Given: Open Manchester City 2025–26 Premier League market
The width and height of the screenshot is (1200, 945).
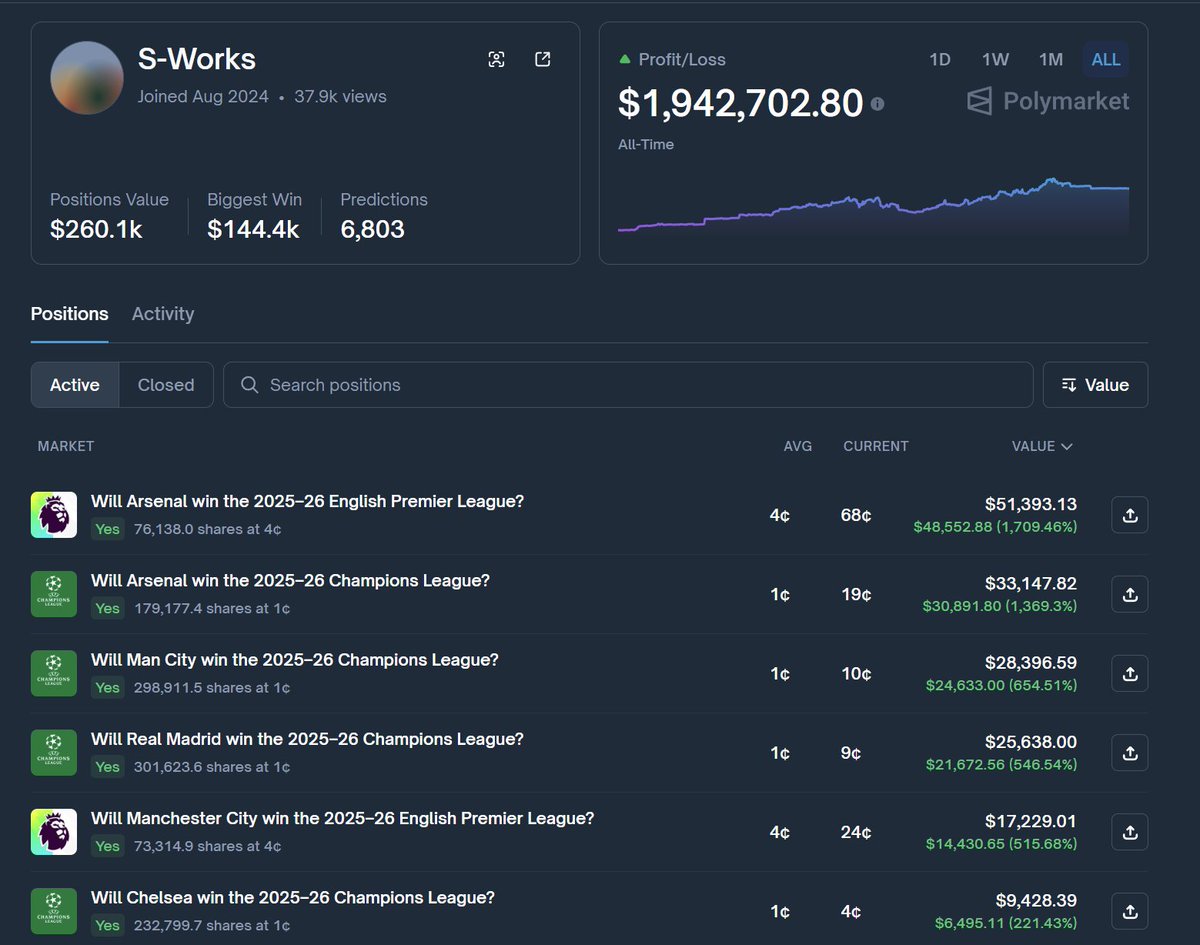Looking at the screenshot, I should 343,817.
